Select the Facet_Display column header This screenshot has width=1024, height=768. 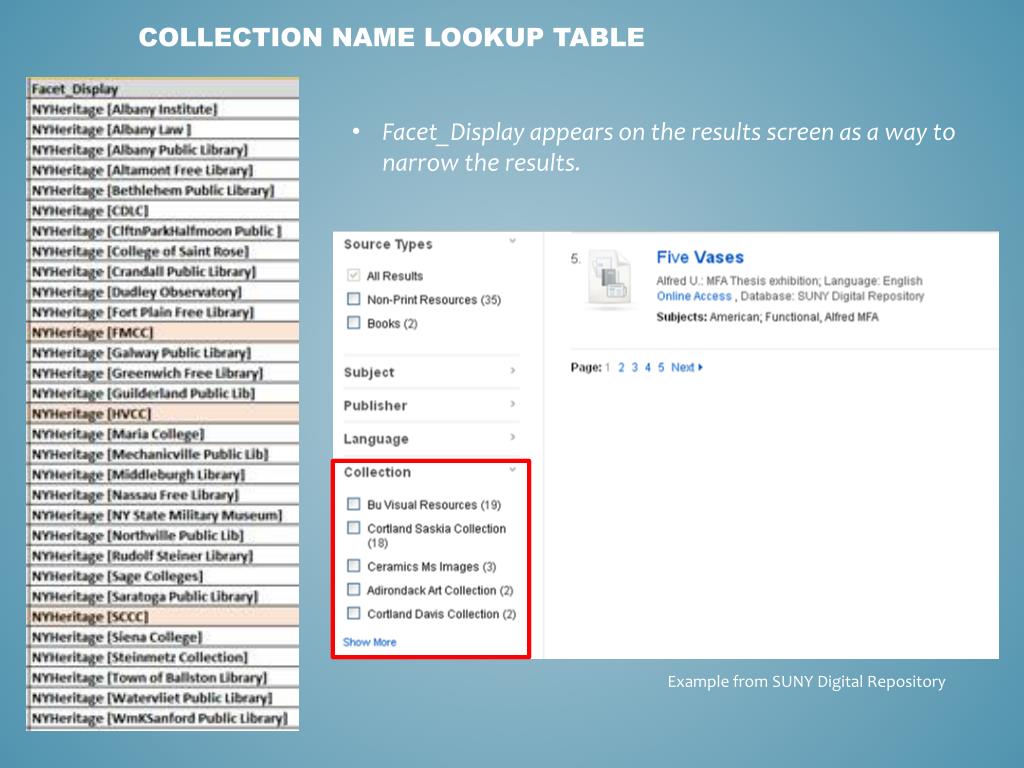click(x=163, y=89)
